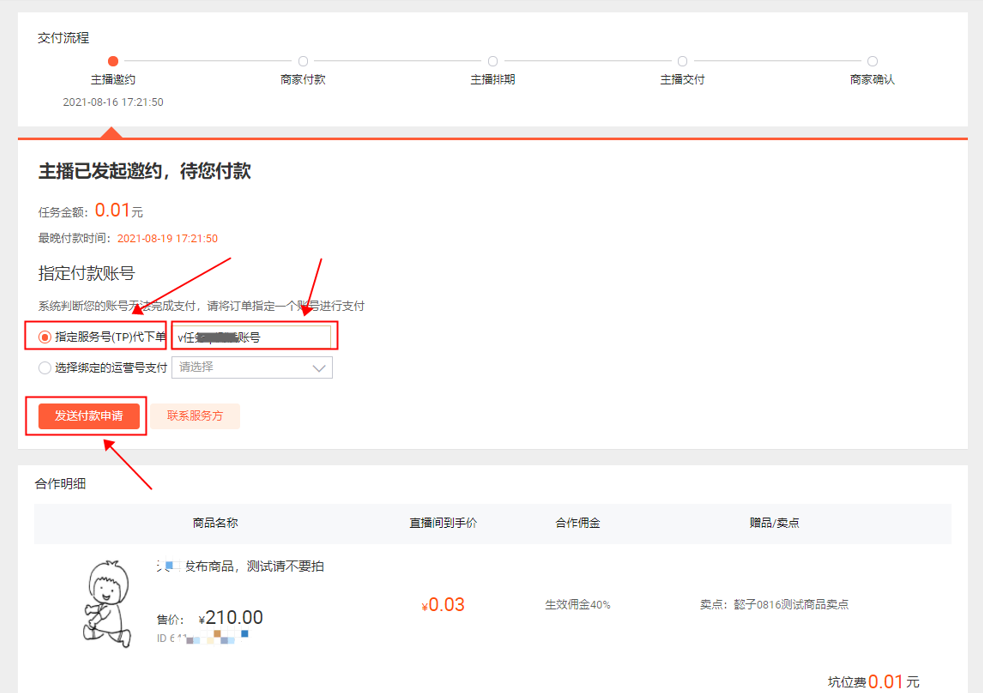Click the product title 发布商品，测试请不要拍
Screen dimensions: 983x693
coord(240,566)
